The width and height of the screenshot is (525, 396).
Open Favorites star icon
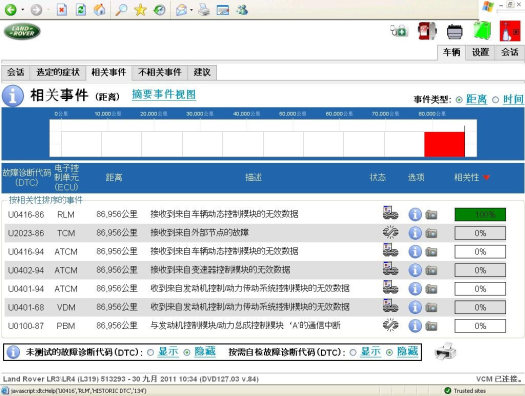pyautogui.click(x=140, y=10)
